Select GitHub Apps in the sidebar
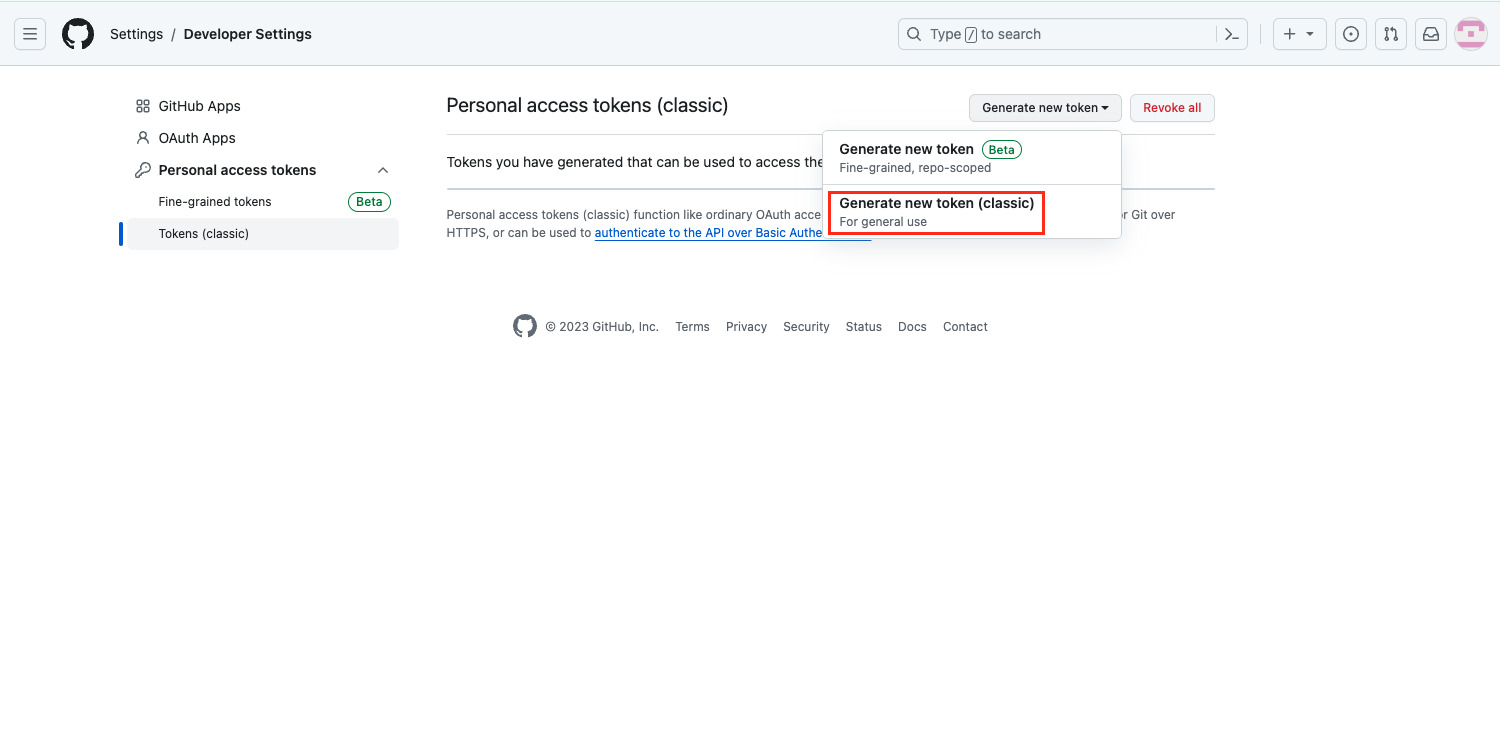 tap(199, 105)
